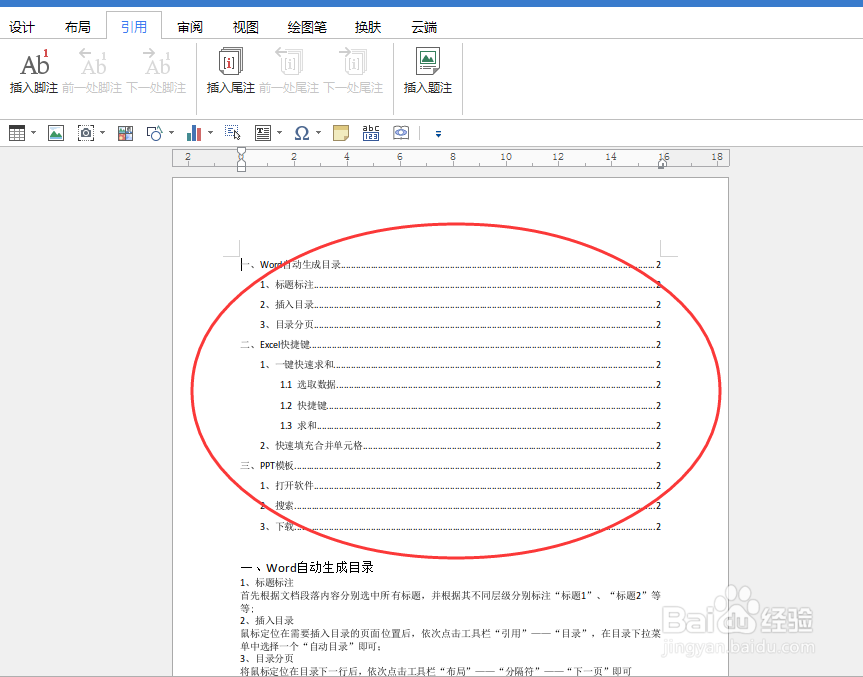Open the shapes tool icon
Image resolution: width=863 pixels, height=677 pixels.
[x=155, y=132]
